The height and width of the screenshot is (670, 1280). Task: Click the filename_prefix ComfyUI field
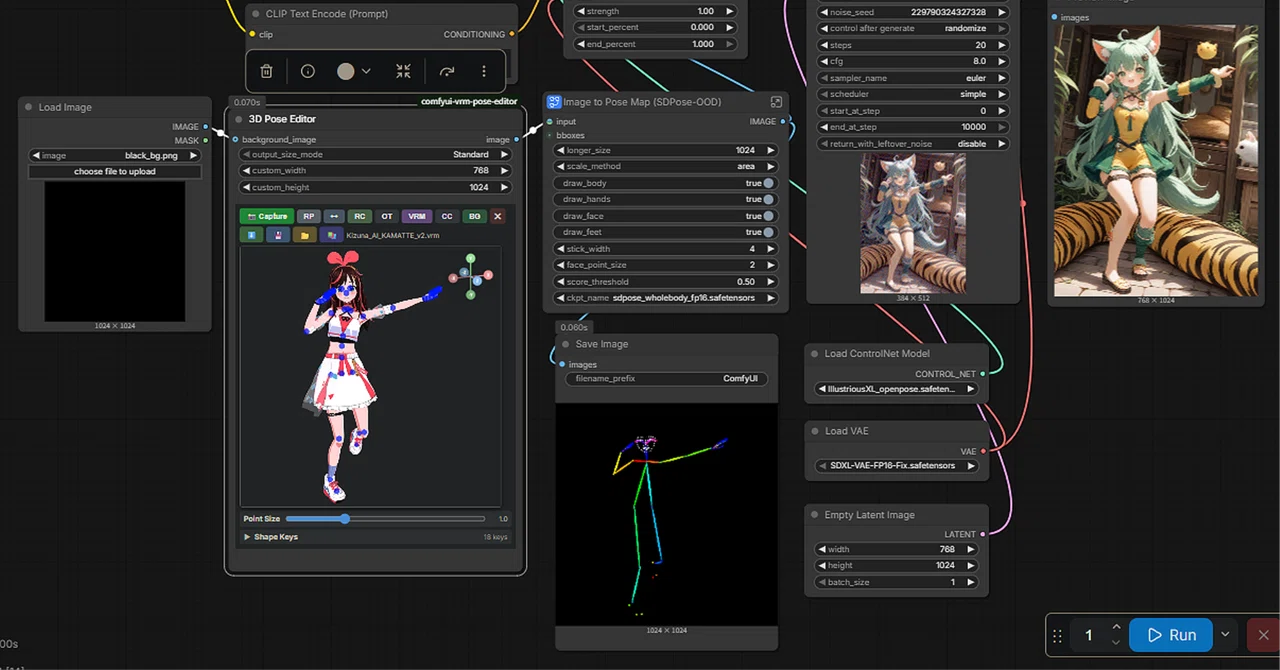(x=665, y=379)
